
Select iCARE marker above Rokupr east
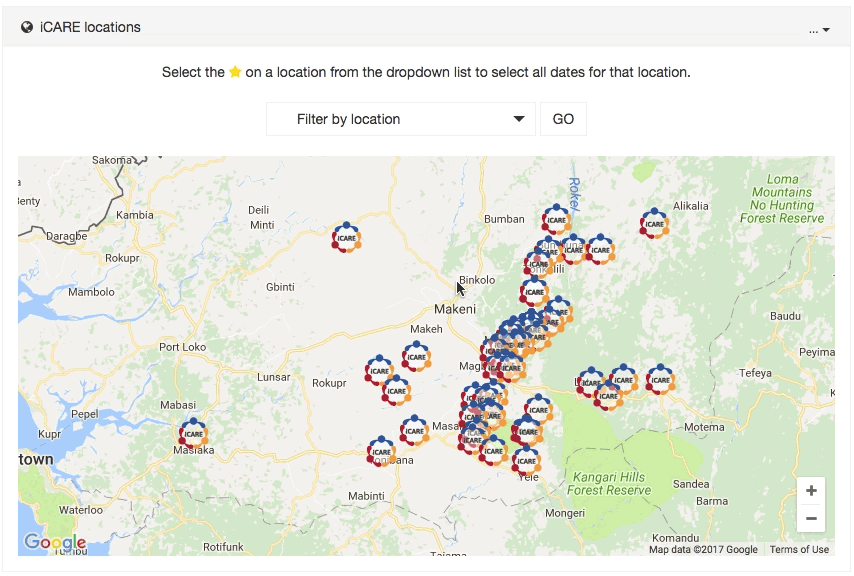[x=380, y=370]
